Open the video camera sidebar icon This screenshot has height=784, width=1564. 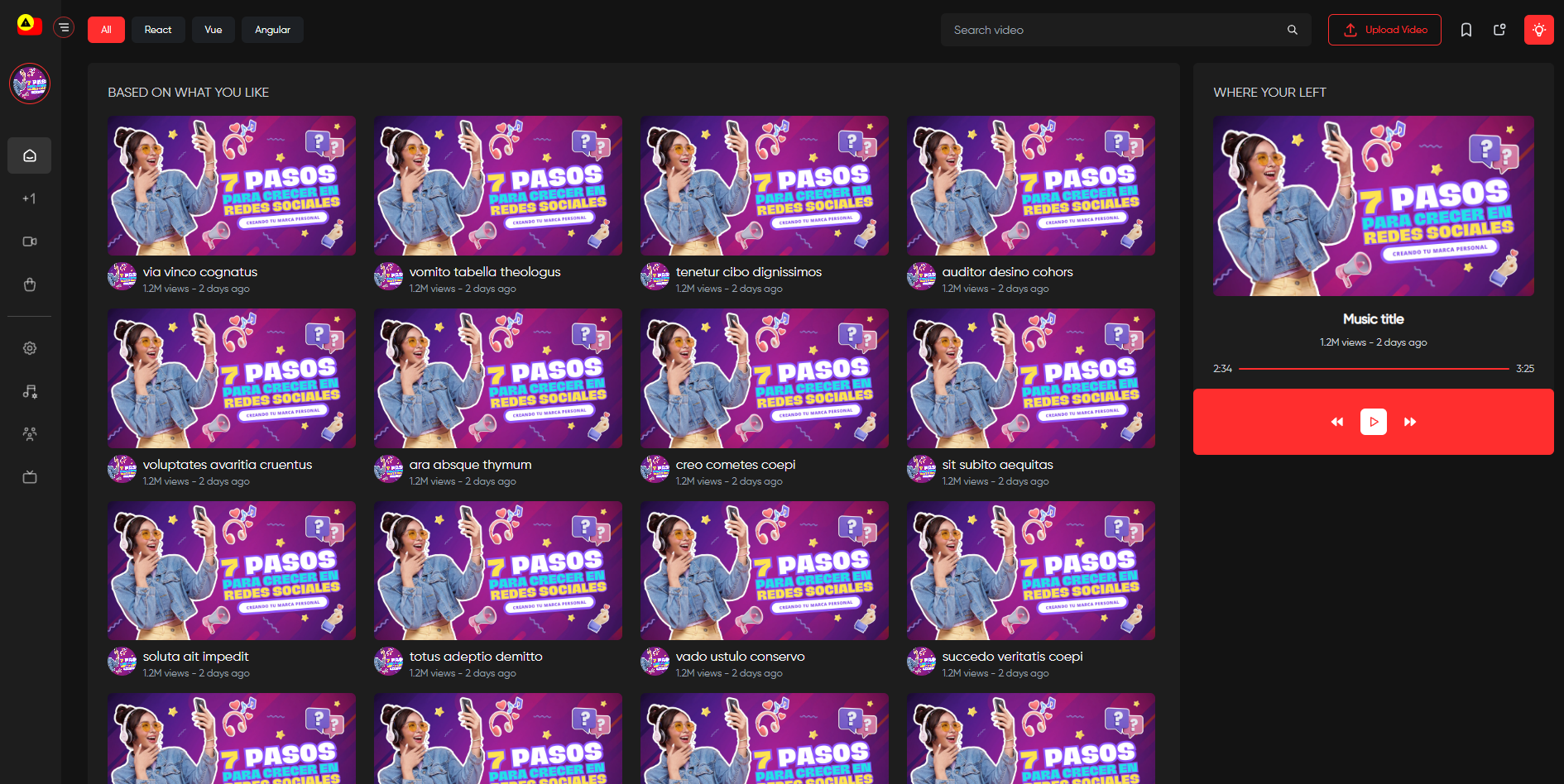tap(30, 241)
